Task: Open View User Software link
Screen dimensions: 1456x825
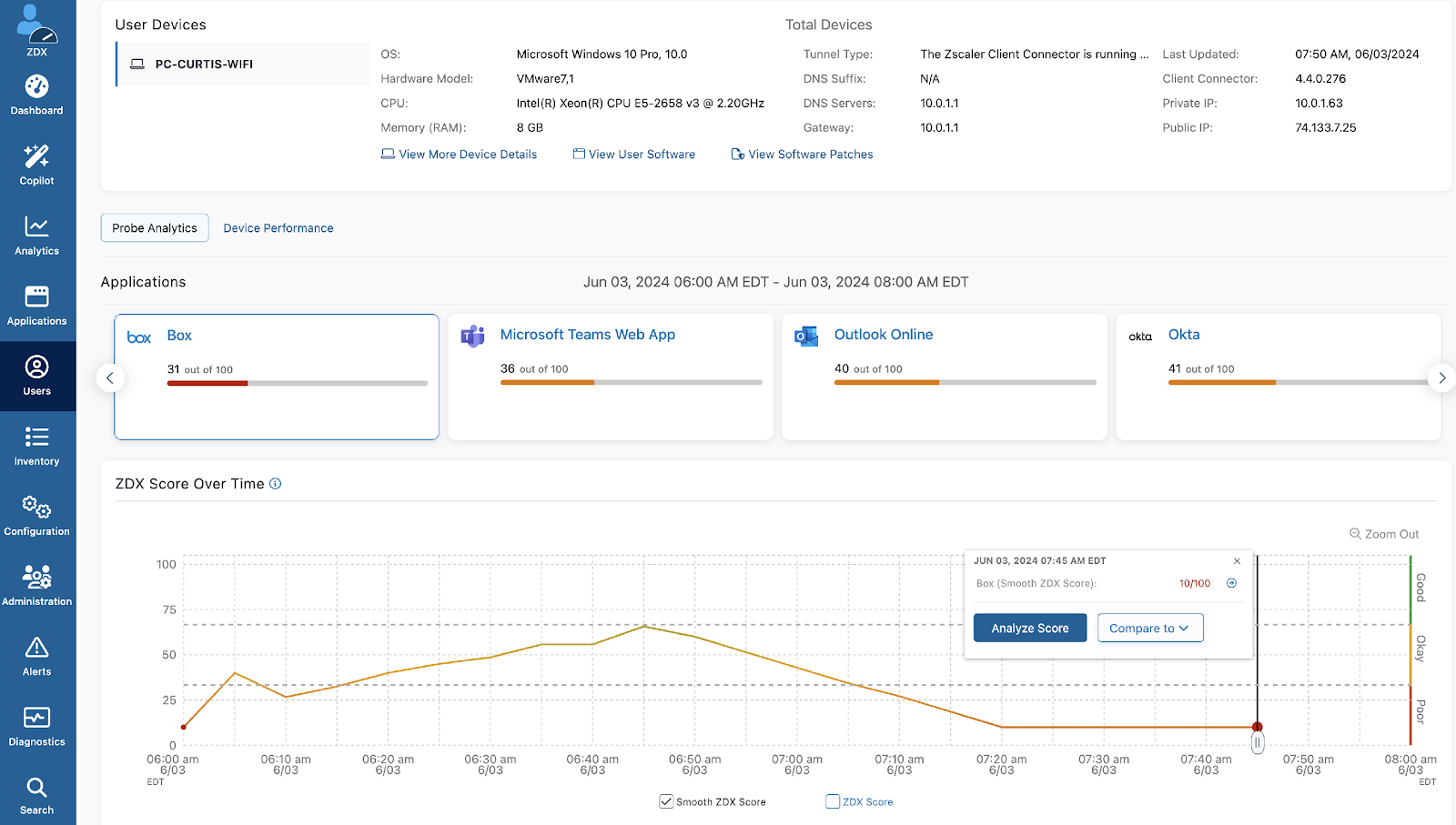Action: (x=634, y=155)
